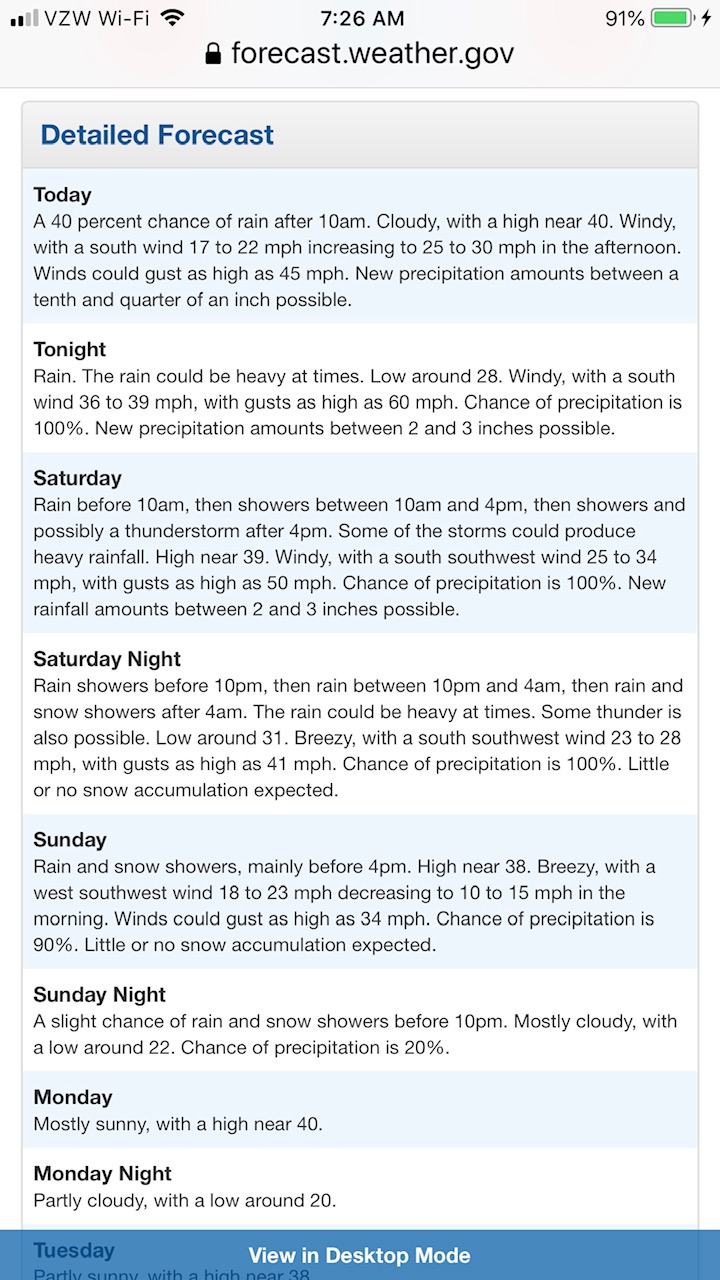Tap the Tuesday forecast heading
The image size is (720, 1280).
pos(74,1250)
